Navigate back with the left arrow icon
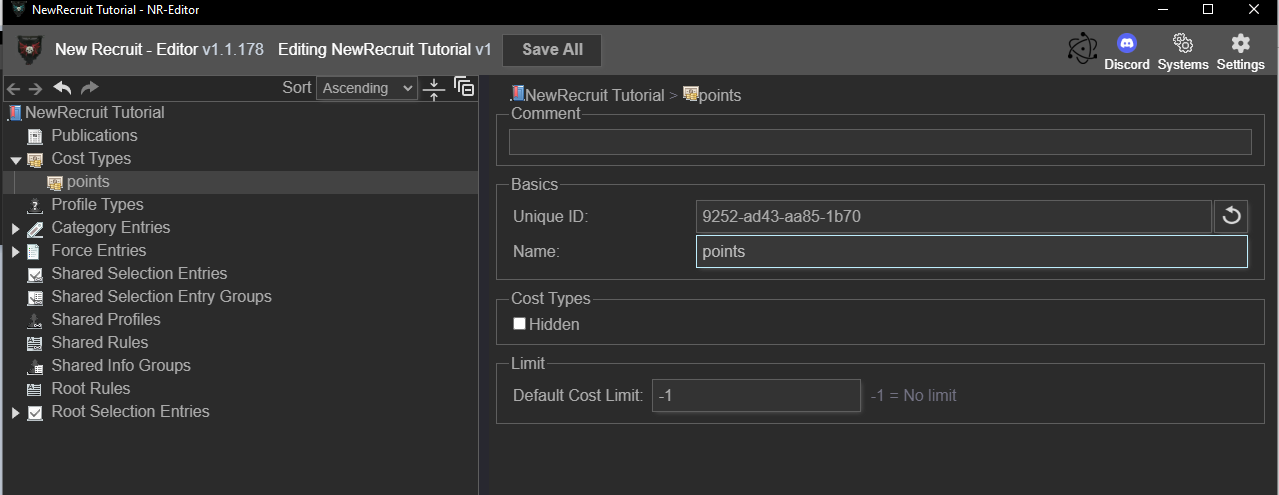Viewport: 1279px width, 495px height. (x=13, y=89)
